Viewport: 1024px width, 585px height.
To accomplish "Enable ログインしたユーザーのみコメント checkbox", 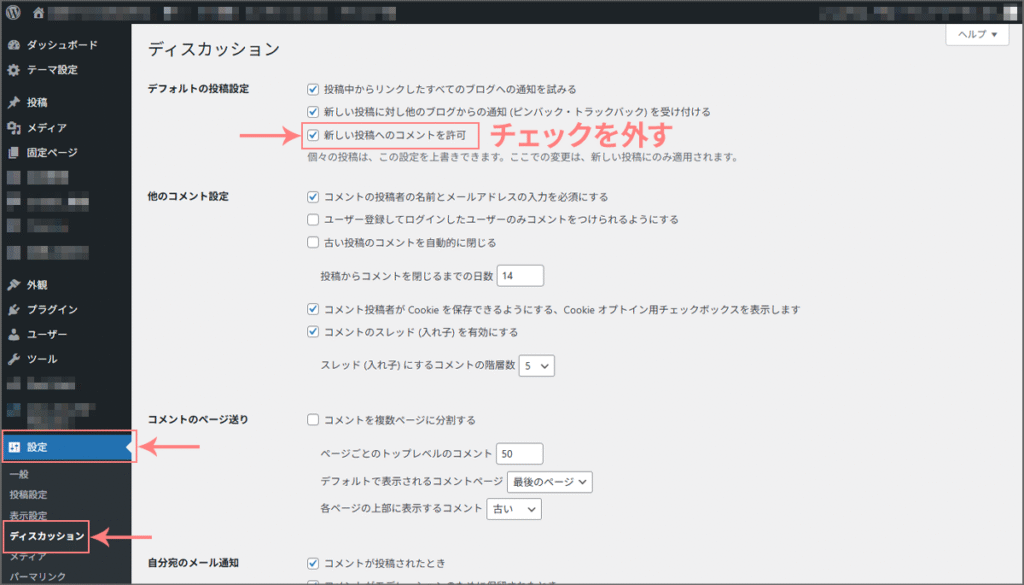I will pos(313,220).
